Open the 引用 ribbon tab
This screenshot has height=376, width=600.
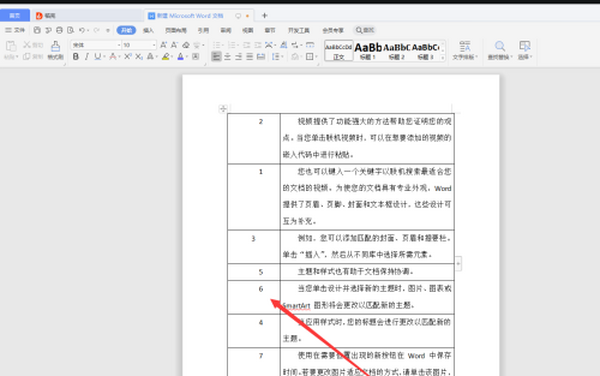203,30
